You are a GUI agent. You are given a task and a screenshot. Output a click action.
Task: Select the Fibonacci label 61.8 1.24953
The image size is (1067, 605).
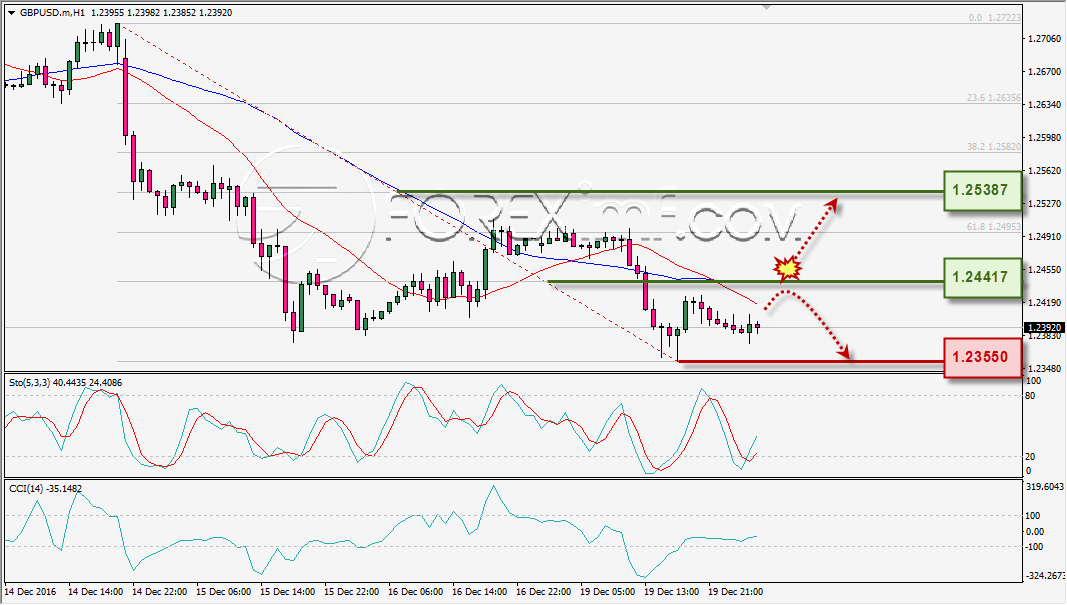point(994,227)
